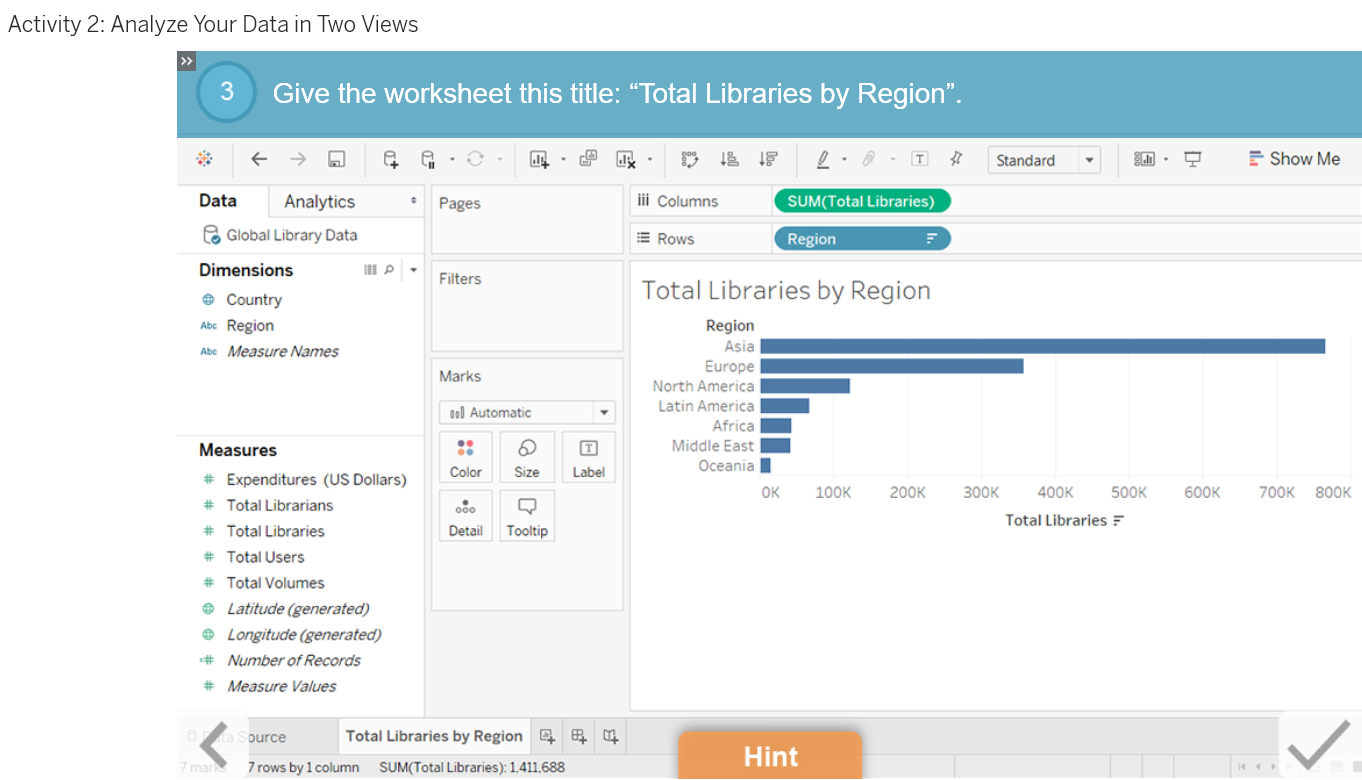The width and height of the screenshot is (1362, 780).
Task: Click the Show/Hide Cards icon
Action: click(1144, 159)
